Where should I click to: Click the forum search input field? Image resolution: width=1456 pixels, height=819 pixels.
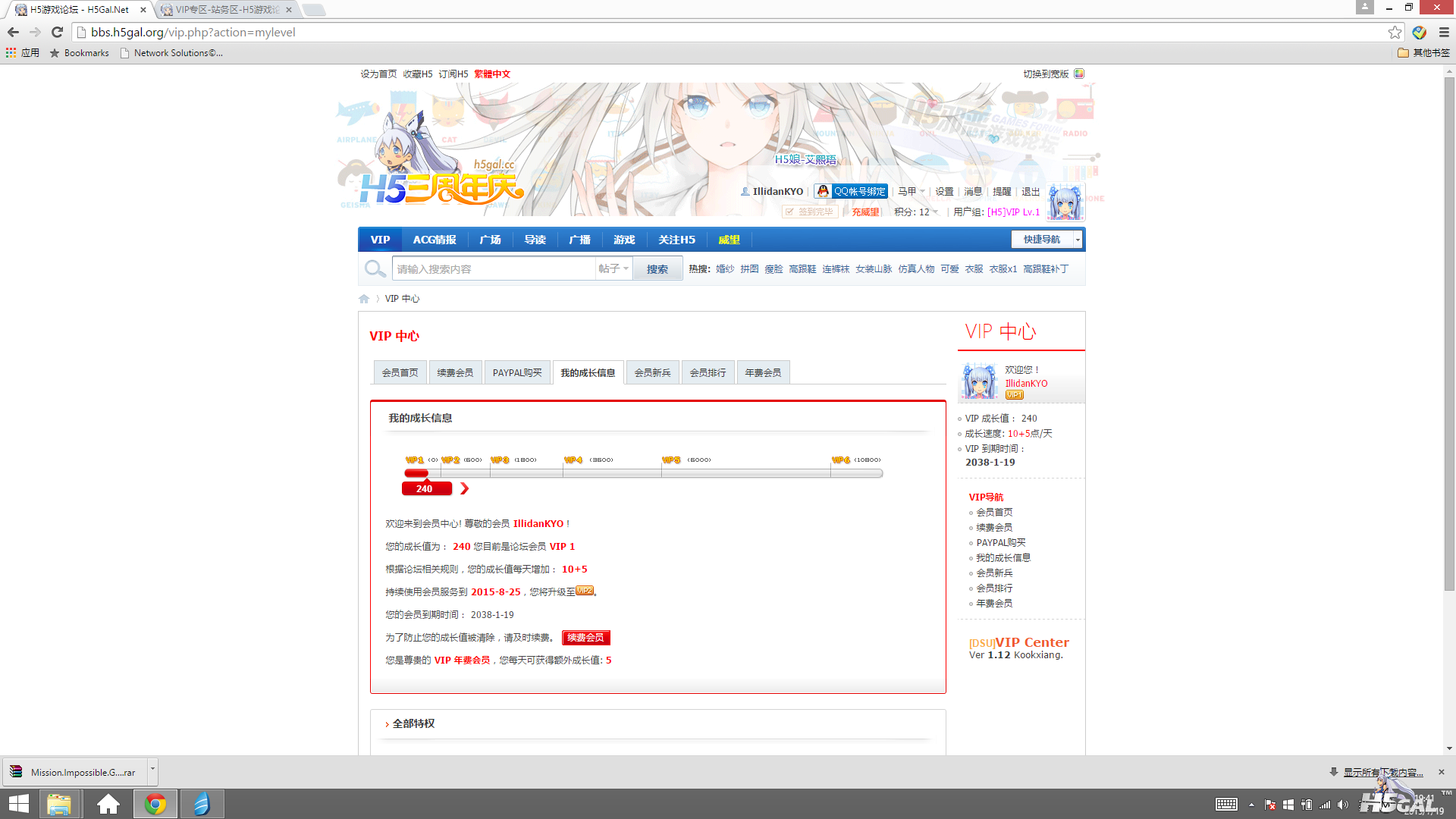click(x=494, y=269)
